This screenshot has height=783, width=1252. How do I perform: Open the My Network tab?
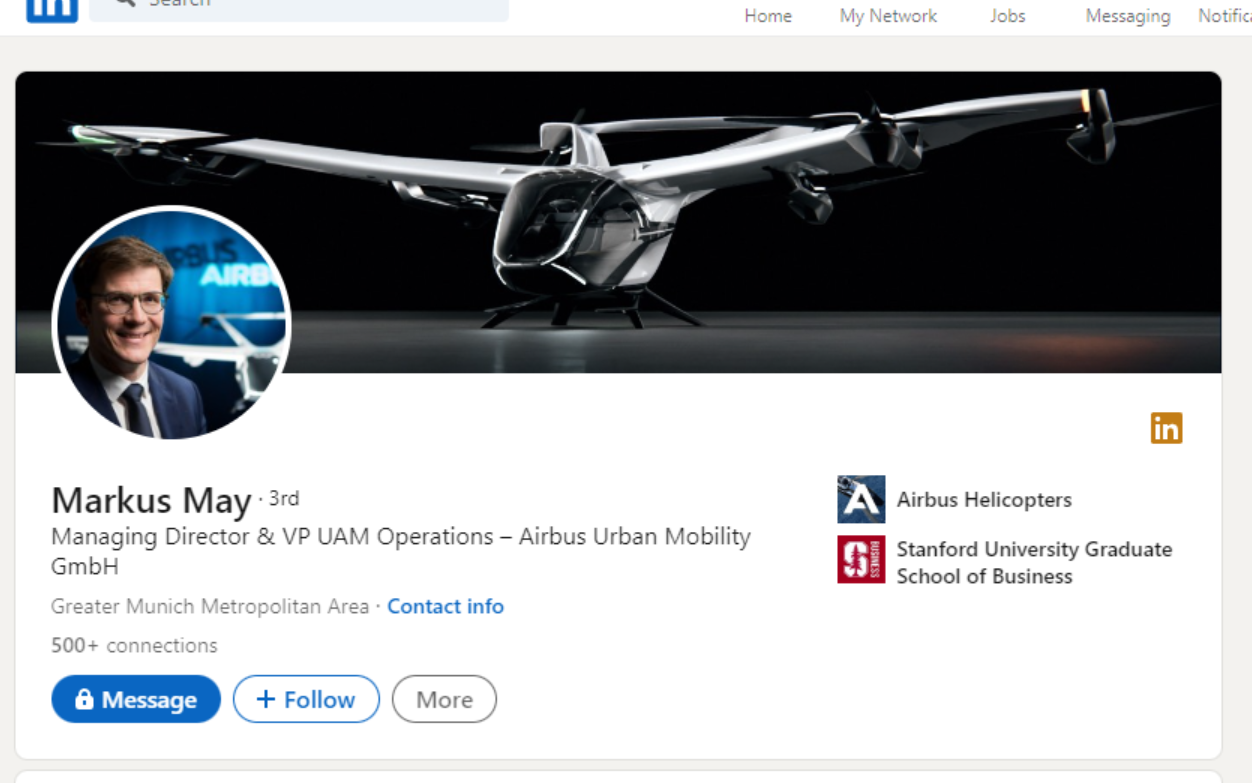(888, 16)
